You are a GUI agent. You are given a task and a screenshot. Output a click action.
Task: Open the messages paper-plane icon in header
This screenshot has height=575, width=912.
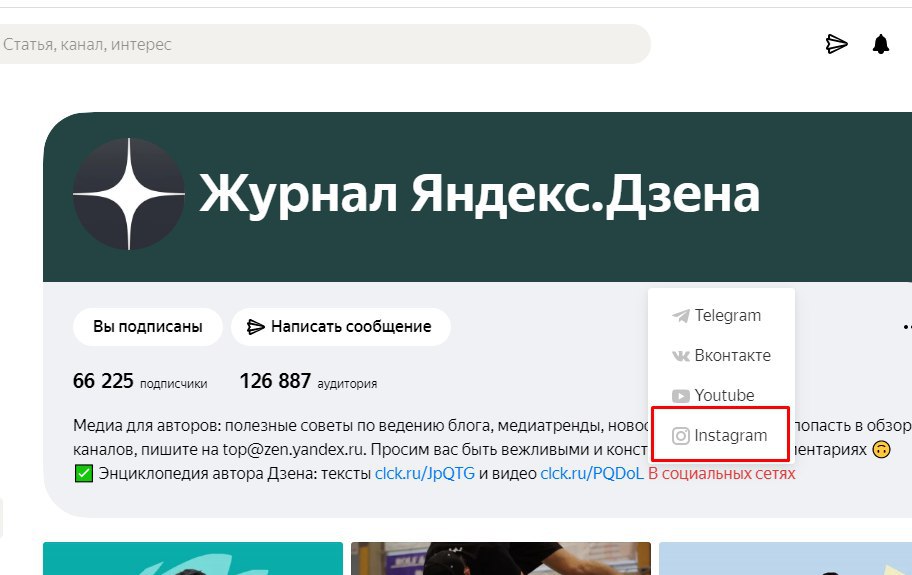(836, 44)
